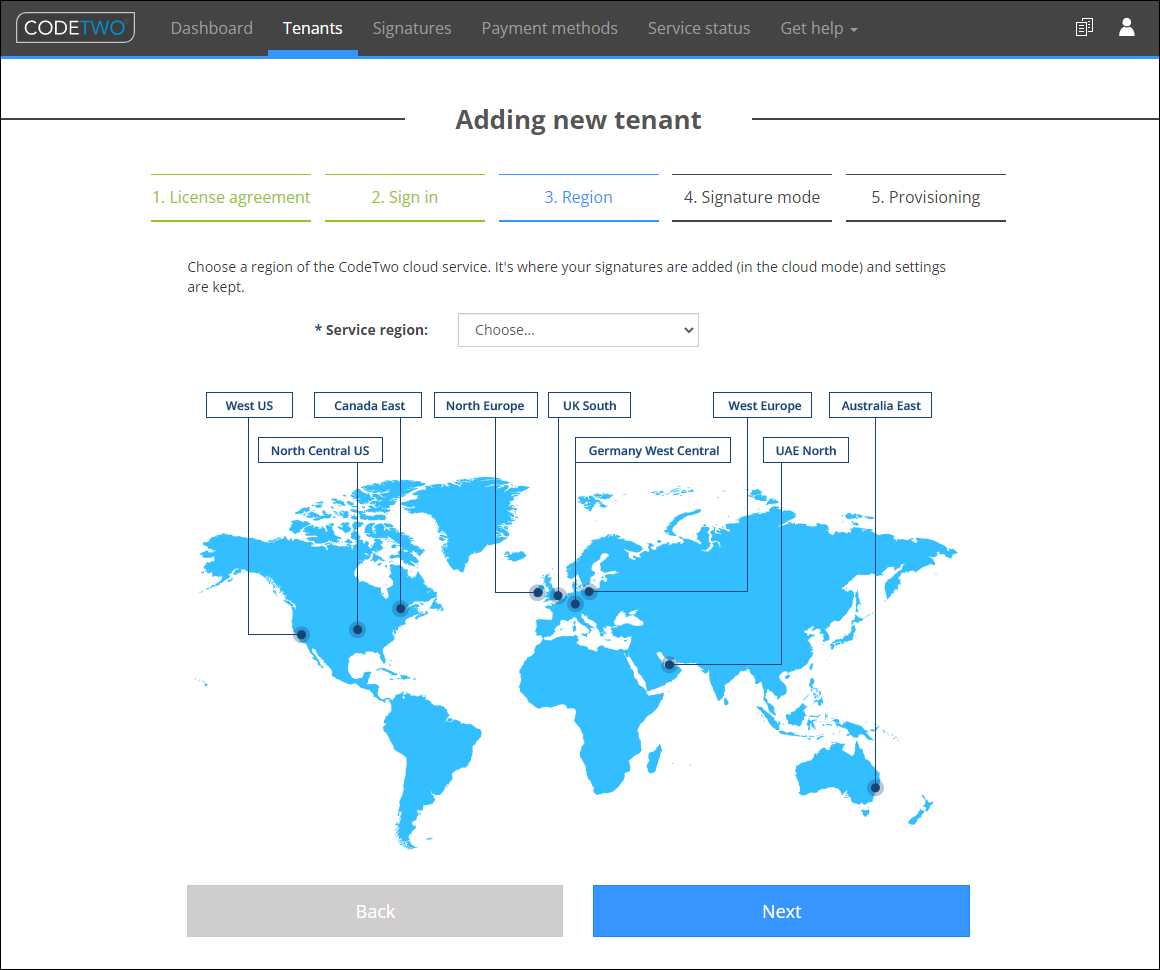This screenshot has height=970, width=1160.
Task: Select the North Central US map dot
Action: [x=357, y=630]
